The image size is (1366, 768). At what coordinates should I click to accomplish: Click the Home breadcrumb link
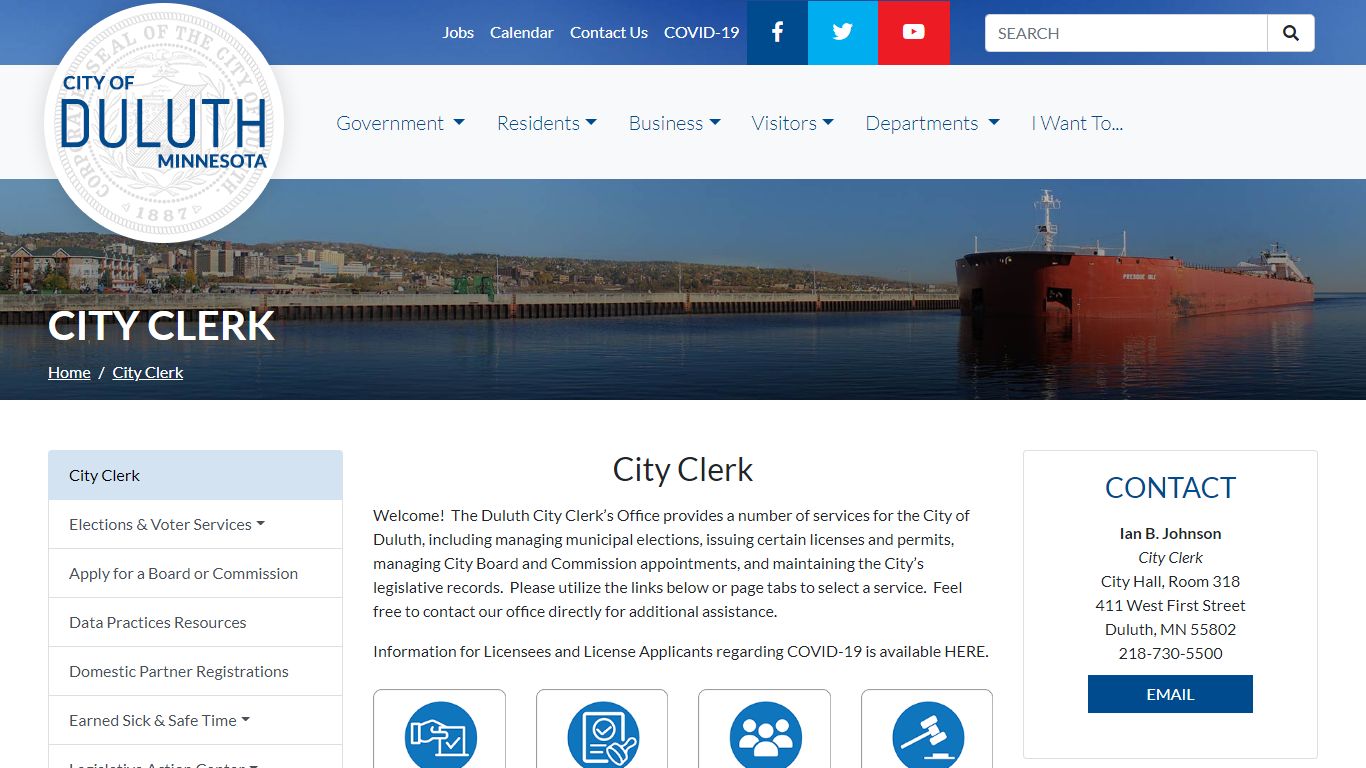(x=69, y=372)
